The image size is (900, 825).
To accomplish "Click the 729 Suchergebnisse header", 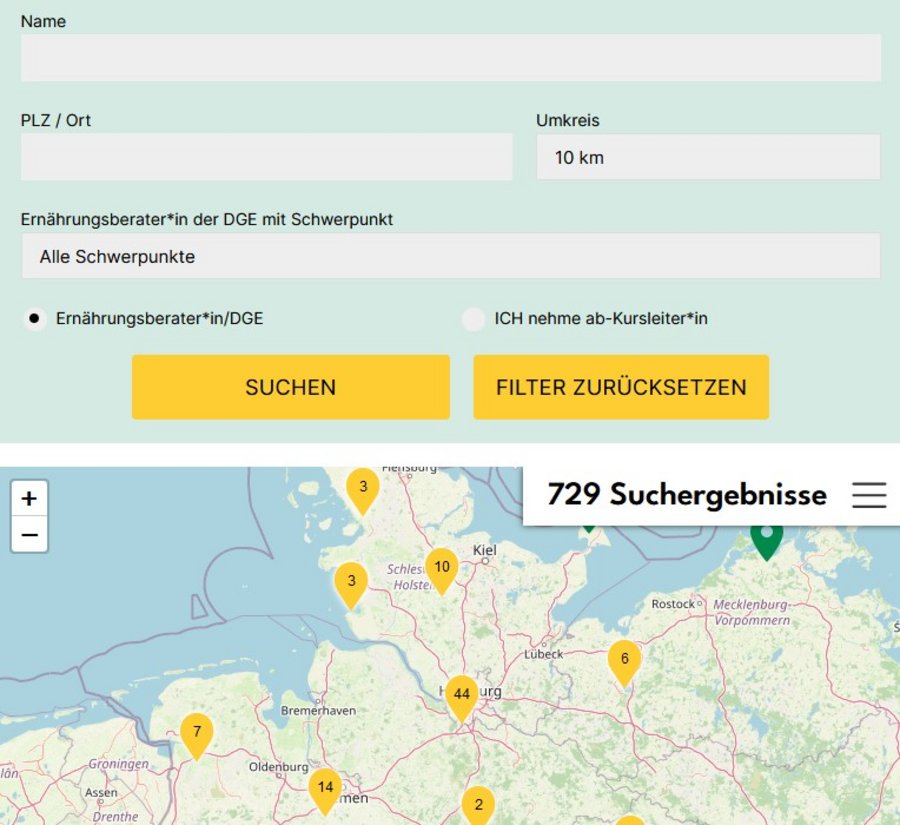I will tap(687, 494).
